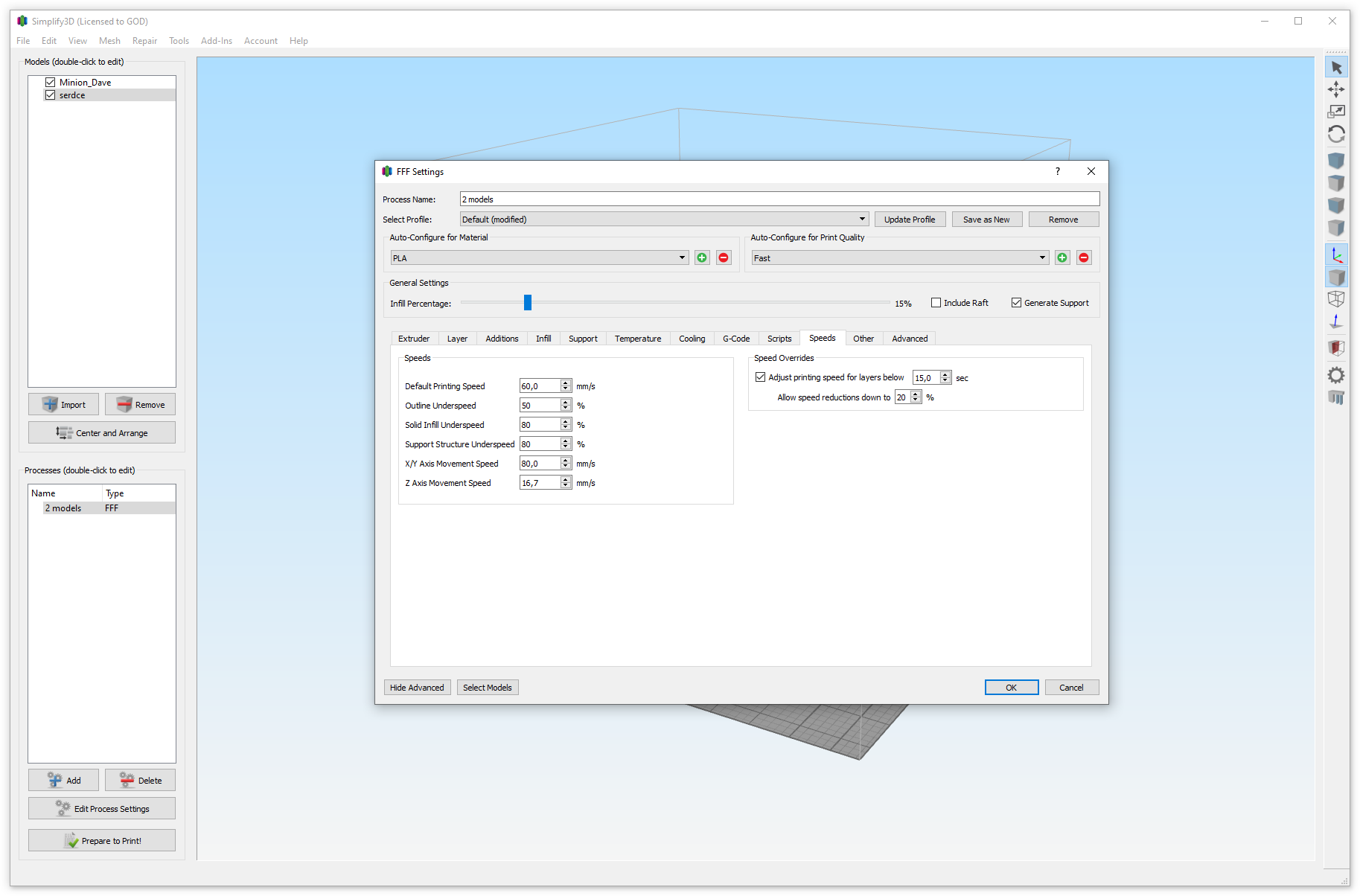Open the Temperature tab
The image size is (1360, 896).
click(x=638, y=339)
